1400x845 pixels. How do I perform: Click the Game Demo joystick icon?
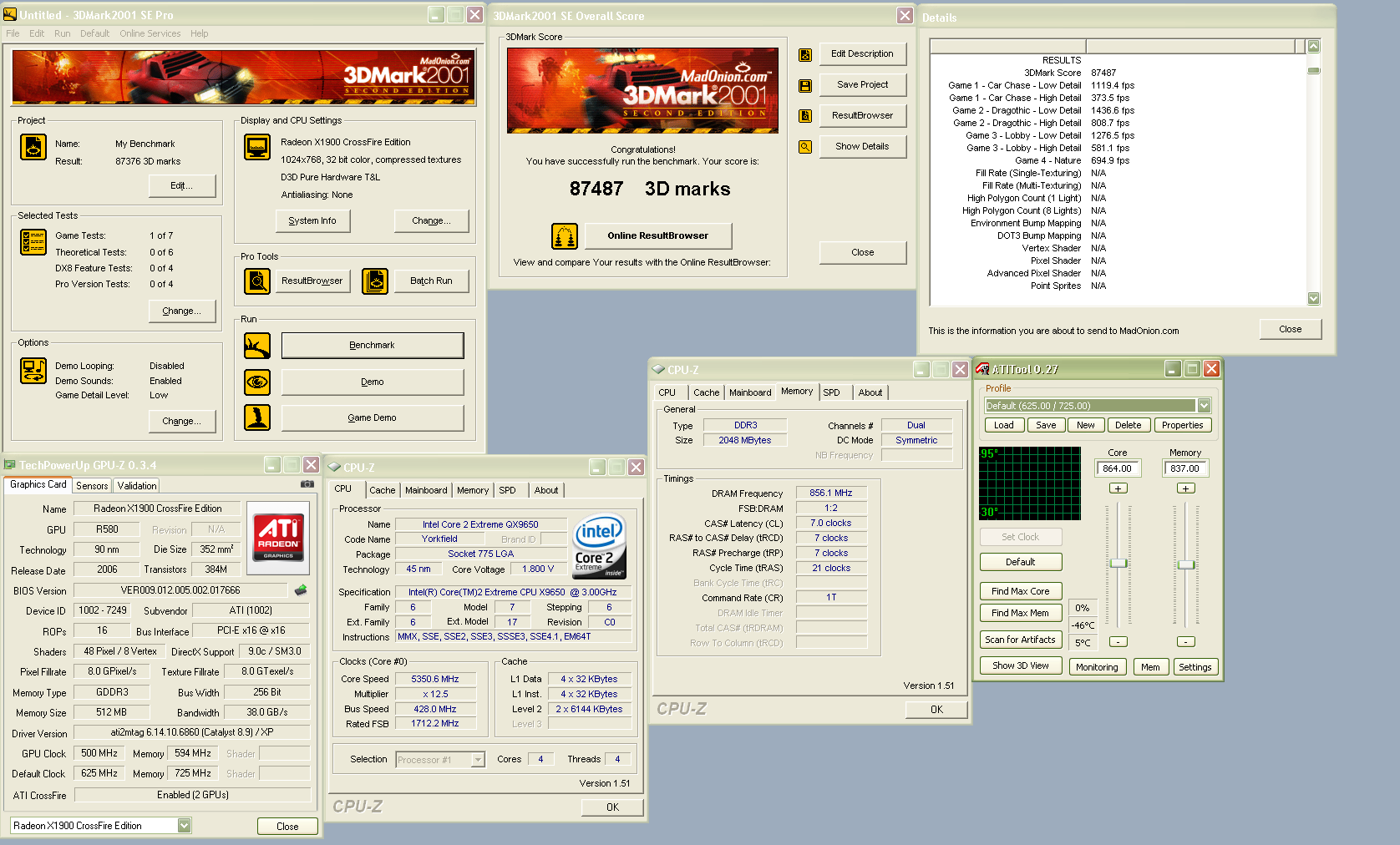tap(257, 417)
